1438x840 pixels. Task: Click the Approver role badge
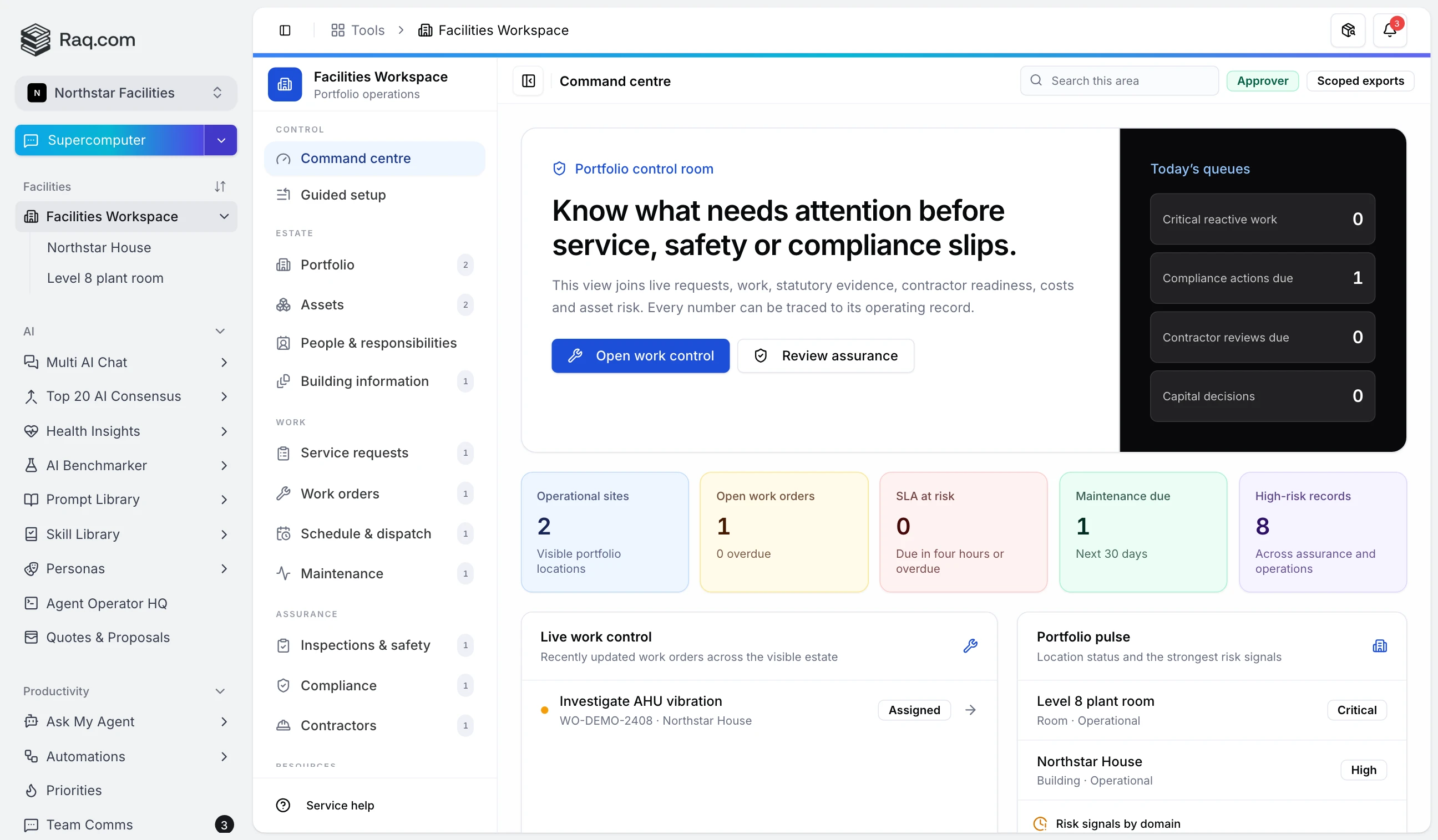[x=1262, y=81]
